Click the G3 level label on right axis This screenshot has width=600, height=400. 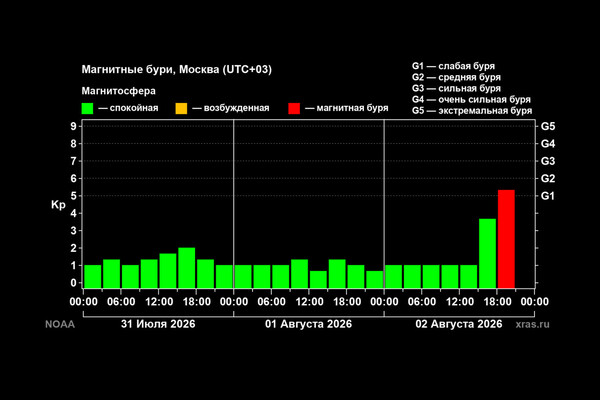point(548,161)
